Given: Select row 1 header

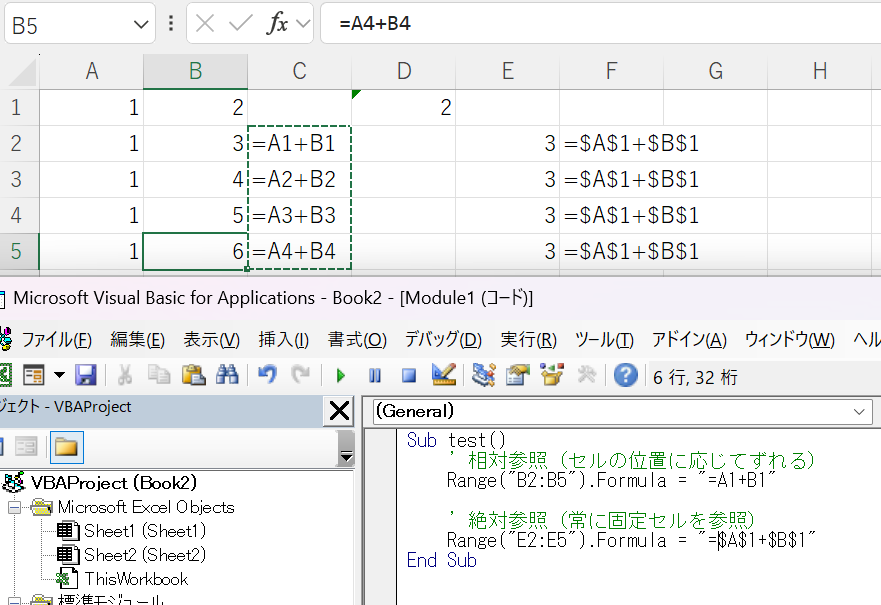Looking at the screenshot, I should coord(19,107).
